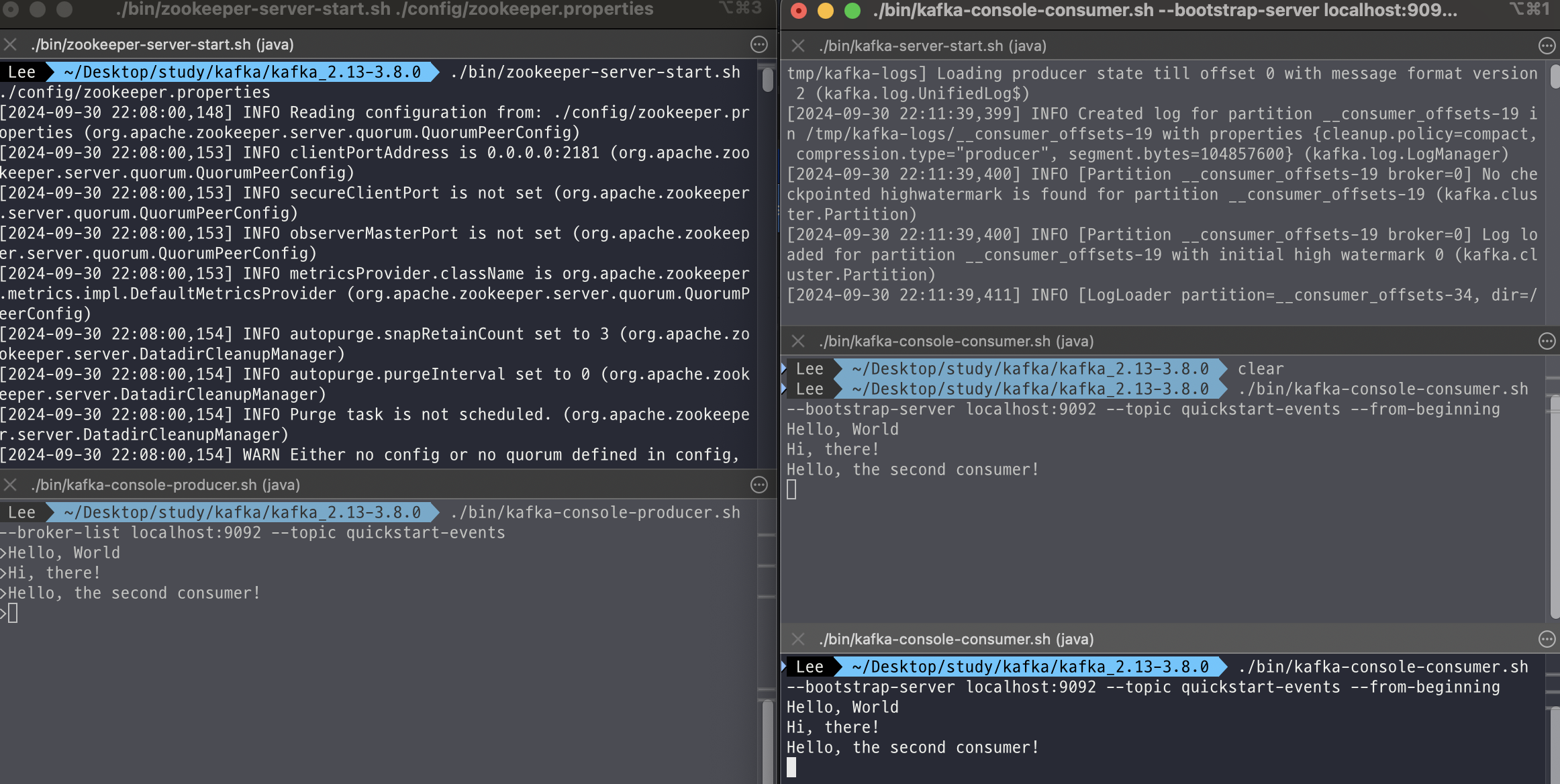Click the yellow minimize button of consumer window

[x=825, y=10]
